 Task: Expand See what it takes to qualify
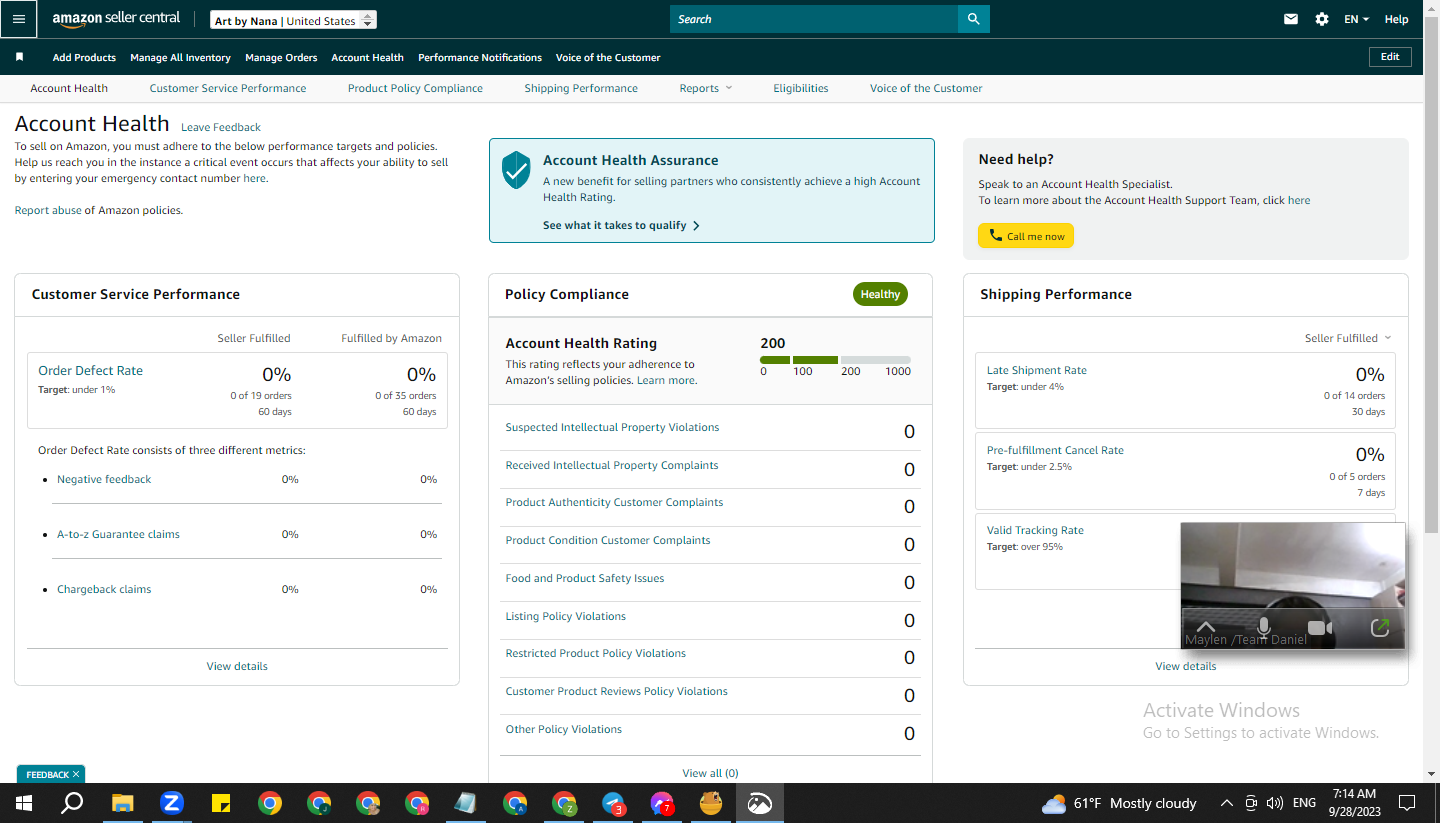[621, 225]
